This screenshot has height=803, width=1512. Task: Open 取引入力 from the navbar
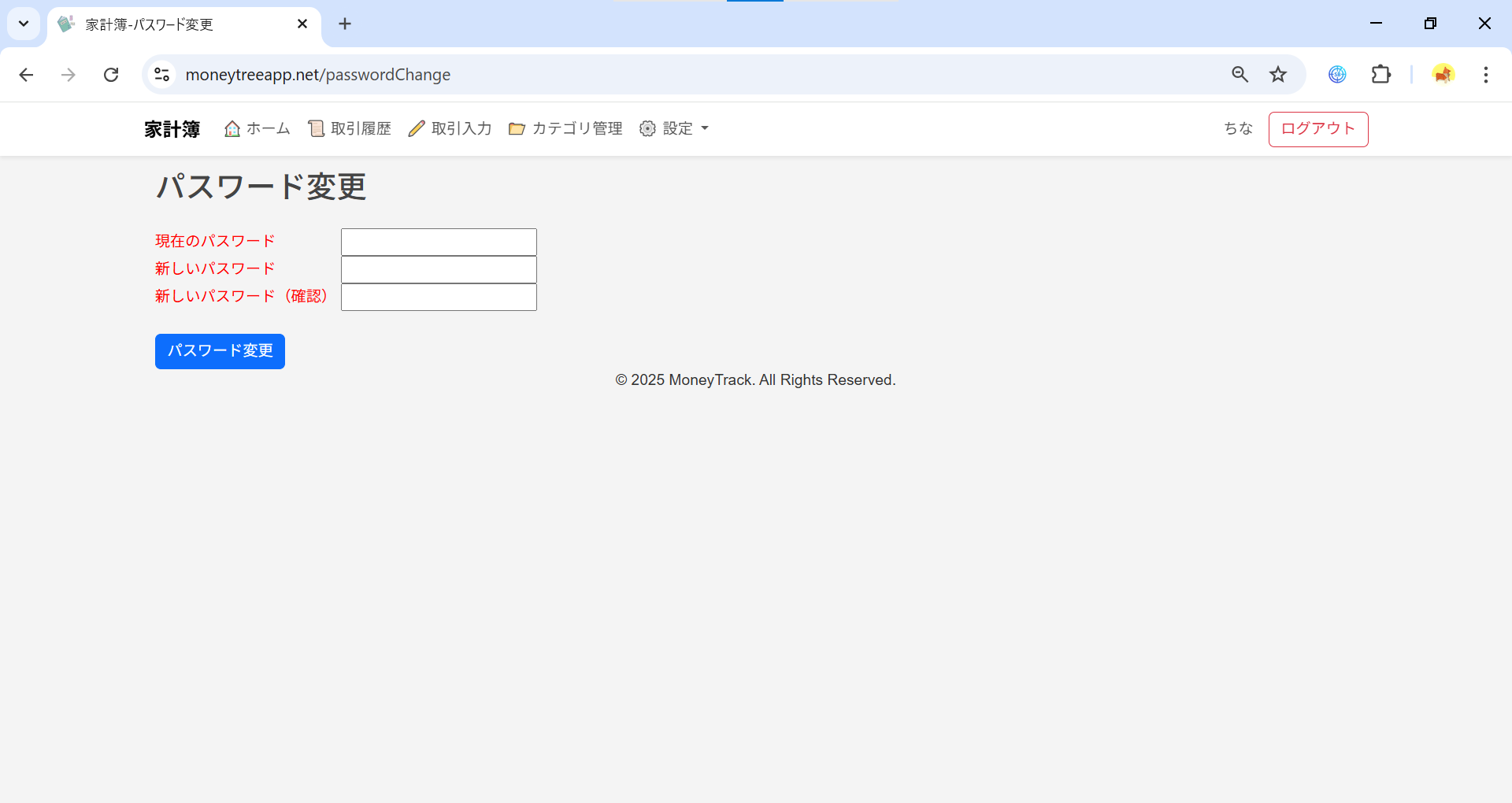(x=450, y=128)
